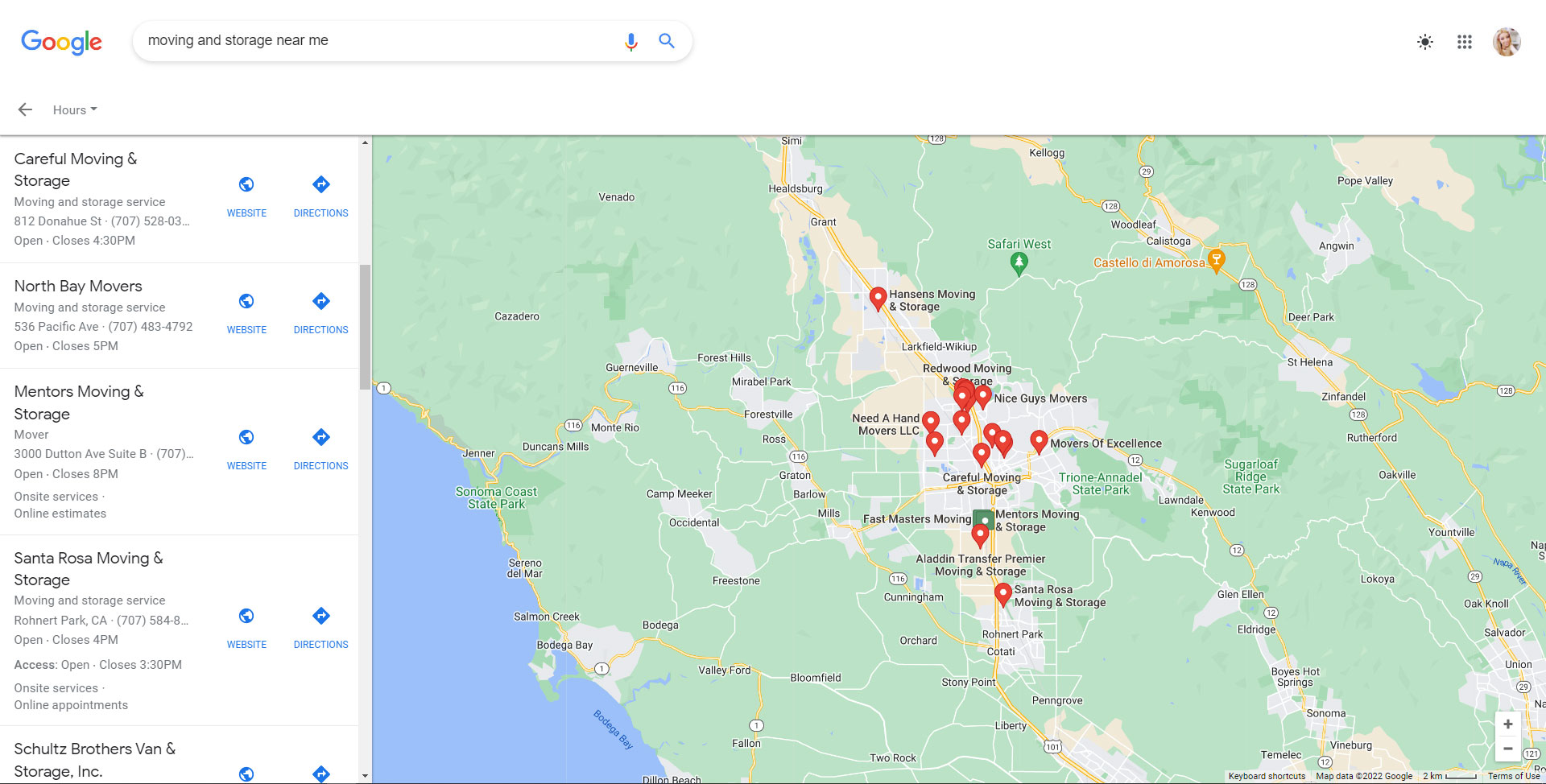The width and height of the screenshot is (1546, 784).
Task: Select the Santa Rosa Moving & Storage listing title
Action: pyautogui.click(x=89, y=569)
